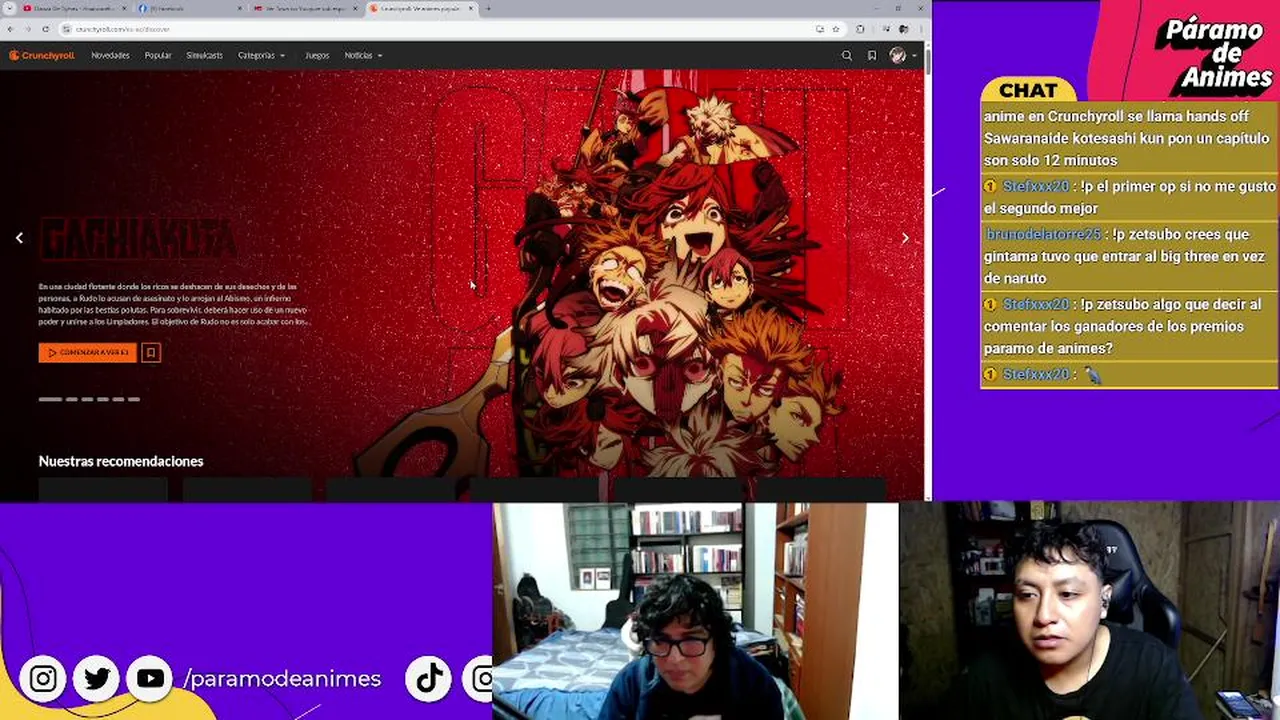Screen dimensions: 1280x720
Task: Select the second carousel indicator dash
Action: [x=71, y=399]
